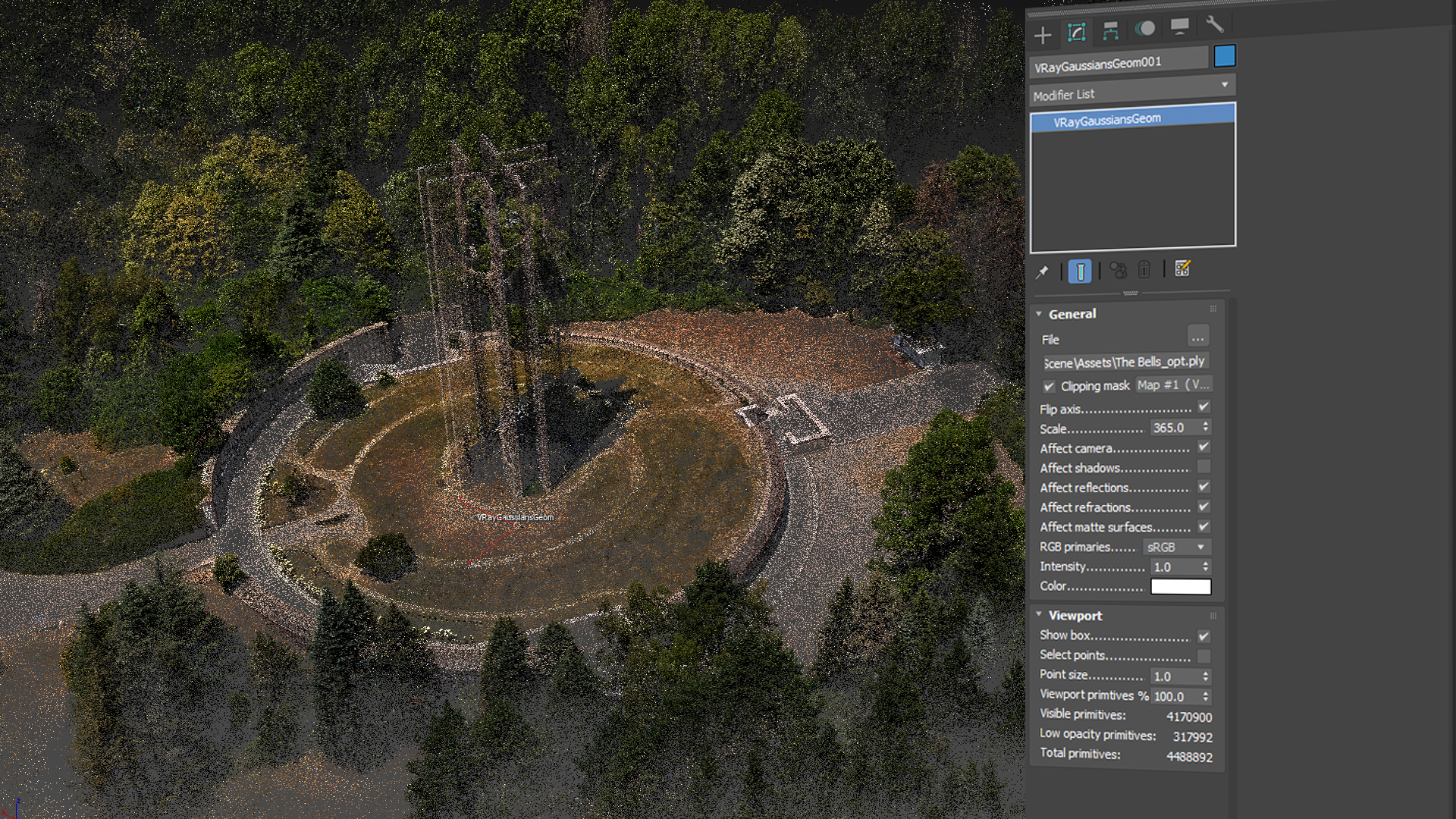This screenshot has width=1456, height=819.
Task: Switch to the Modify panel tab
Action: [x=1077, y=32]
